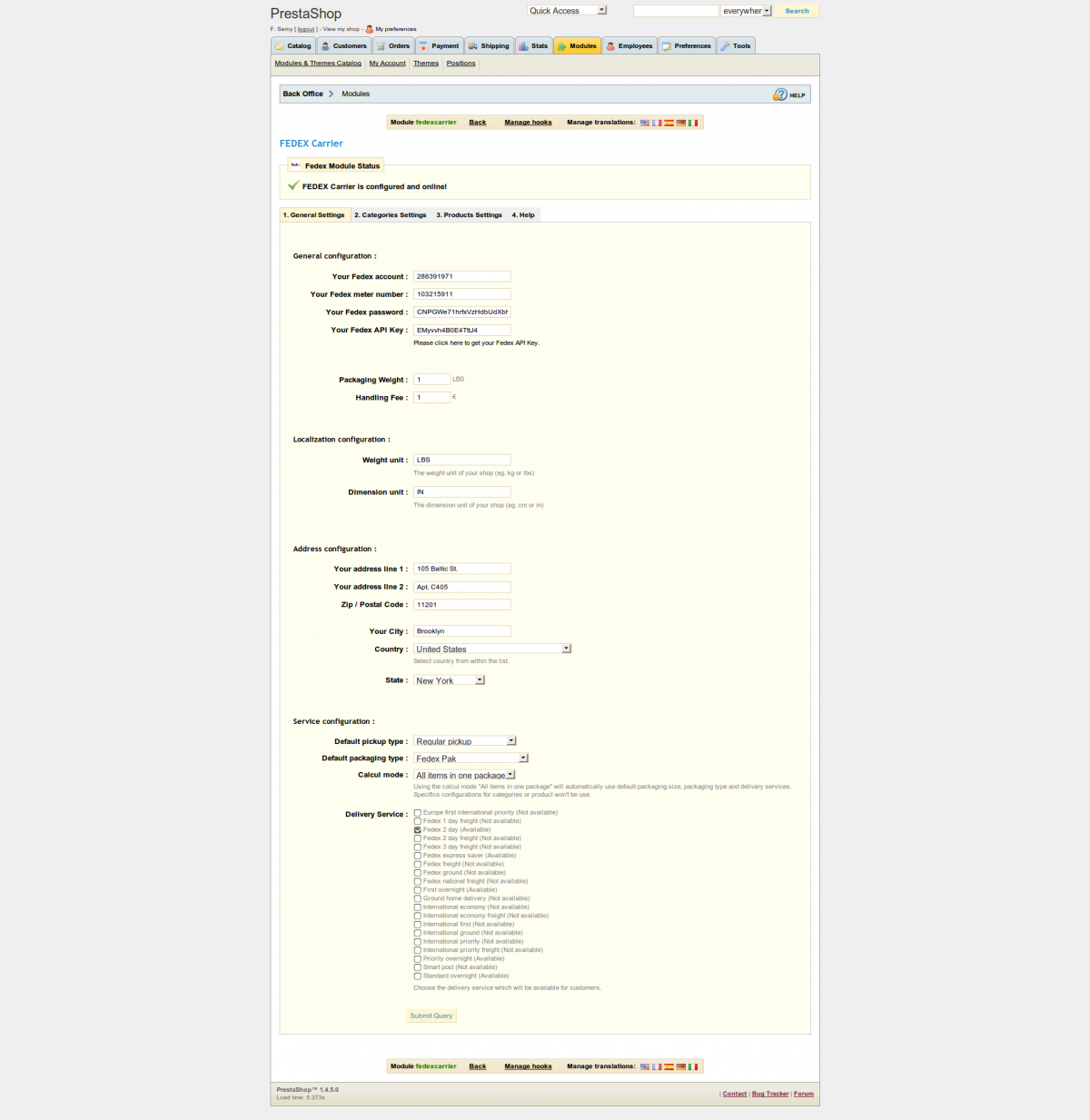Switch to 2. Categories Settings tab
Screen dimensions: 1090x1120
(x=391, y=215)
